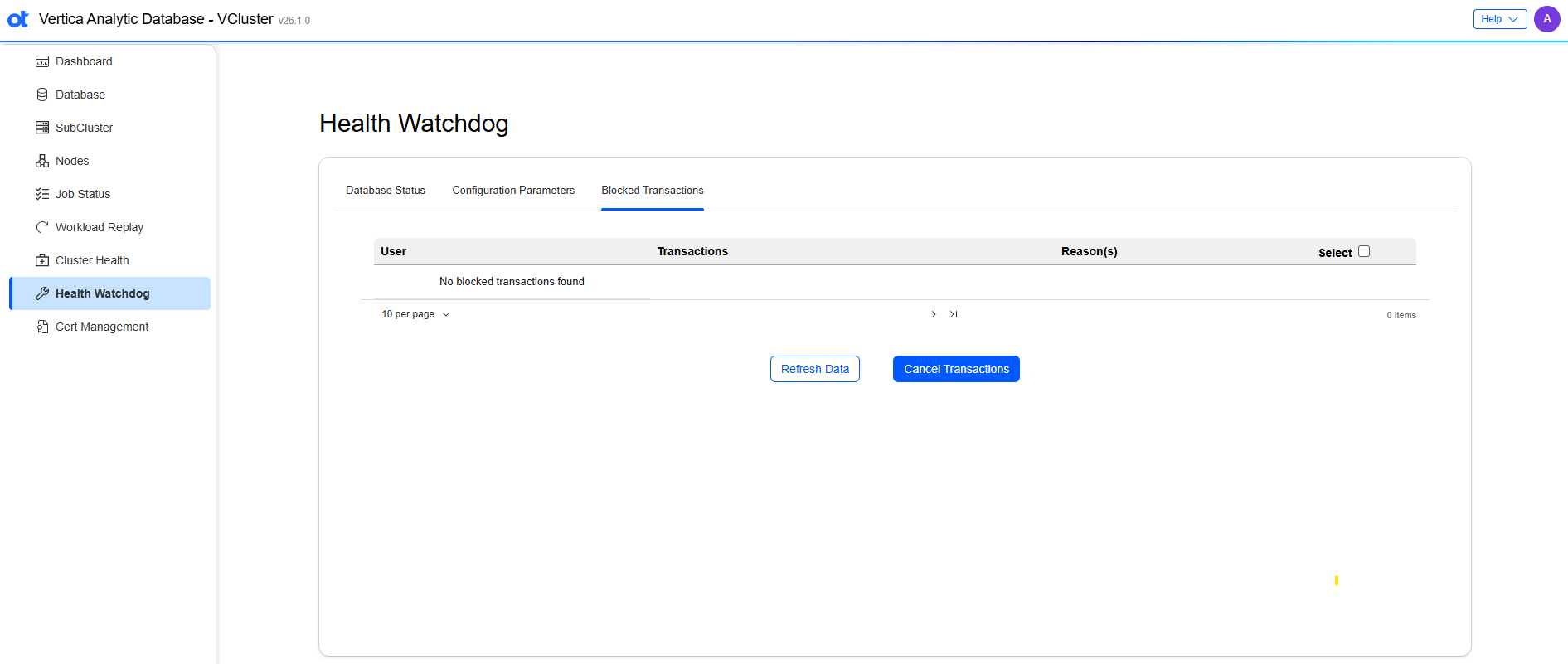Expand the Help dropdown menu

1499,19
